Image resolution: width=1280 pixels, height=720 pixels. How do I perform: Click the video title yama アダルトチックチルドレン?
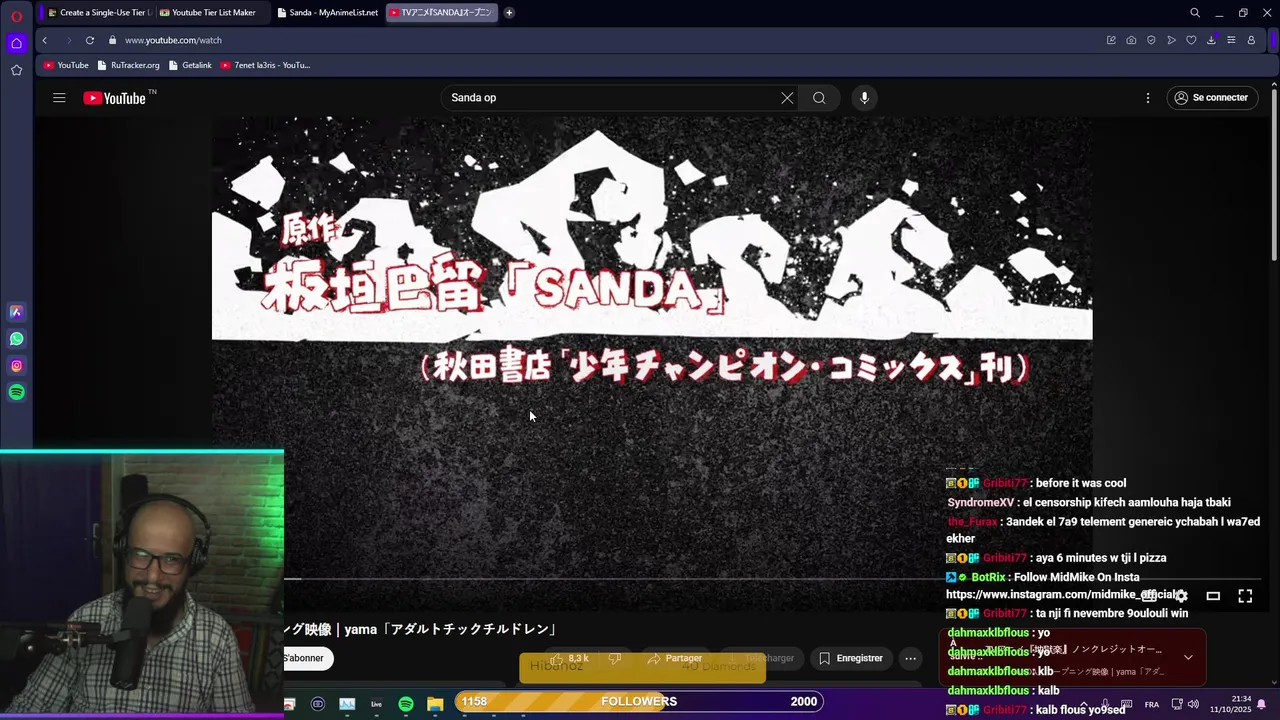click(x=420, y=629)
